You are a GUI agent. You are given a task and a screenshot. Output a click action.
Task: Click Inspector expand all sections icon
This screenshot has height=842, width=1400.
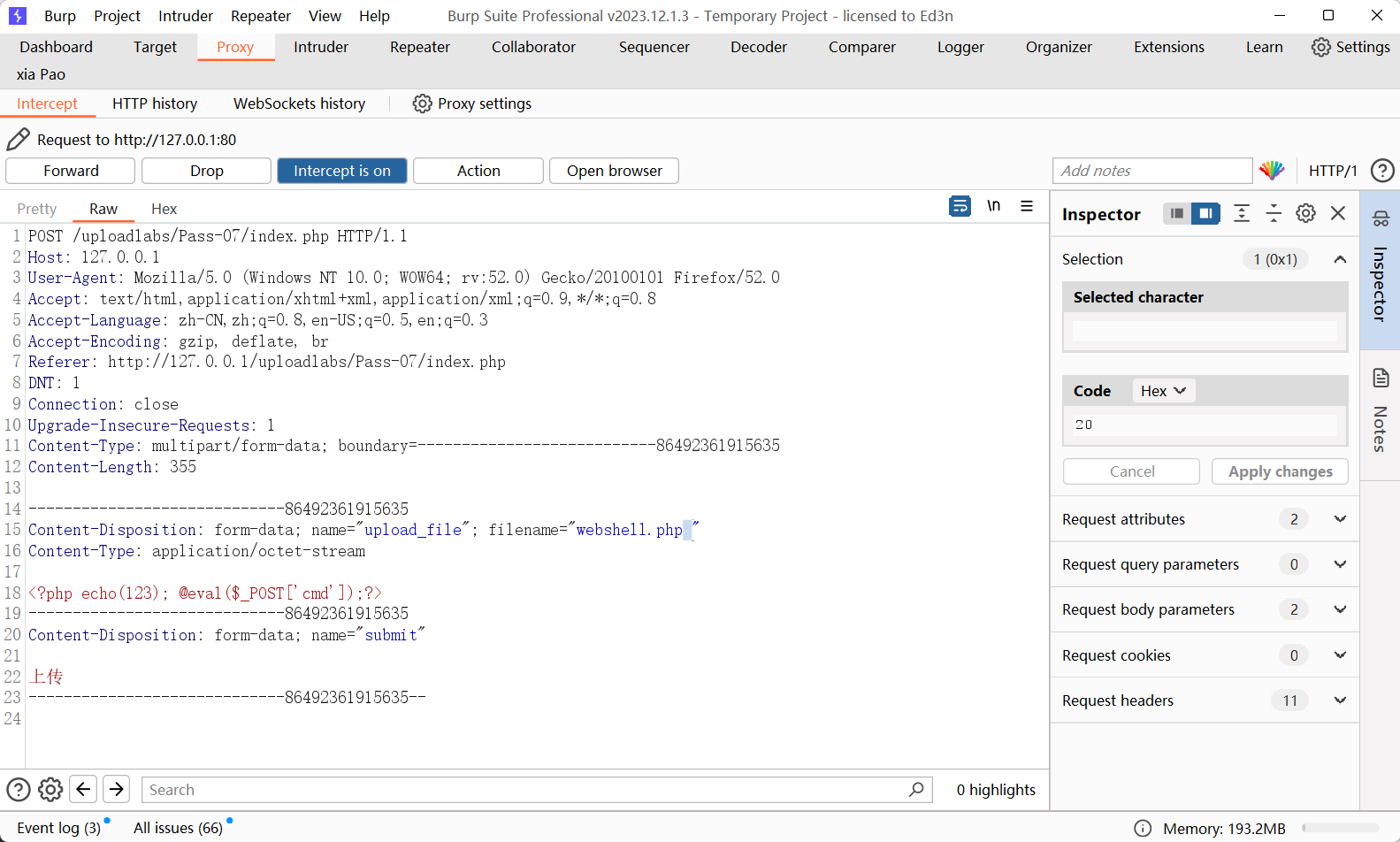1242,213
